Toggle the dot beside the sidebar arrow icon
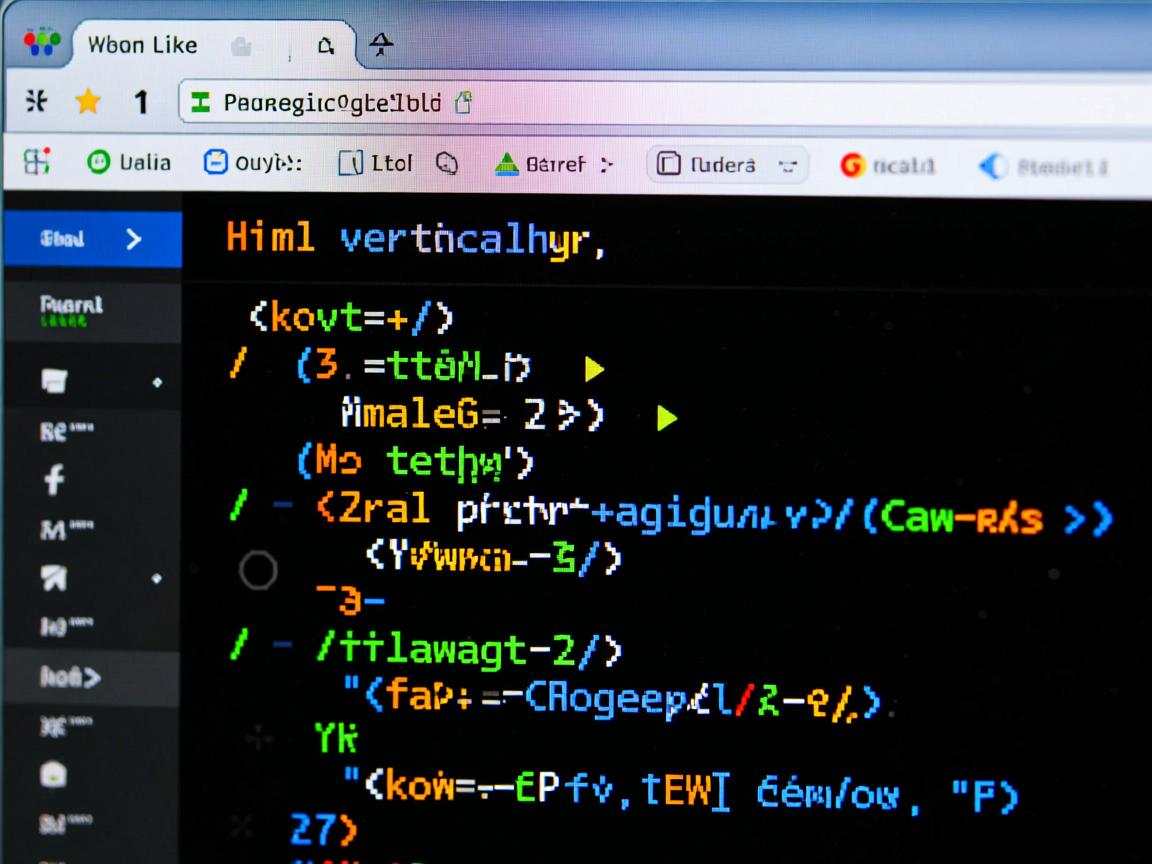1152x864 pixels. pyautogui.click(x=156, y=578)
